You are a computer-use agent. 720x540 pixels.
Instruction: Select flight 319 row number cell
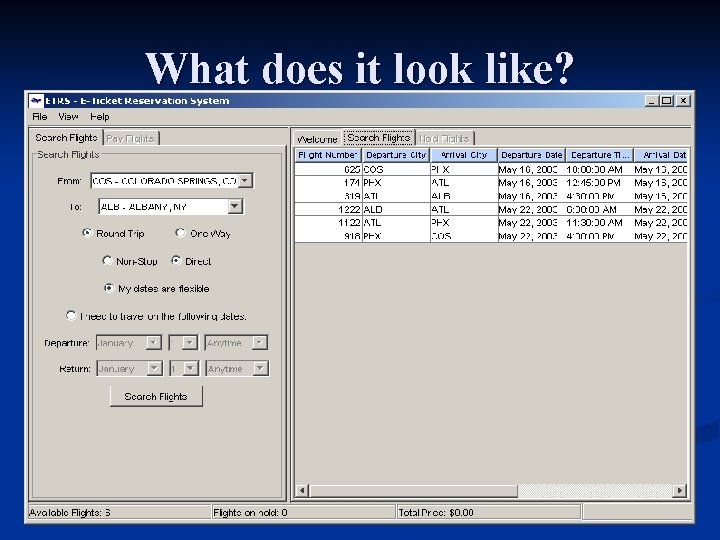pos(328,196)
